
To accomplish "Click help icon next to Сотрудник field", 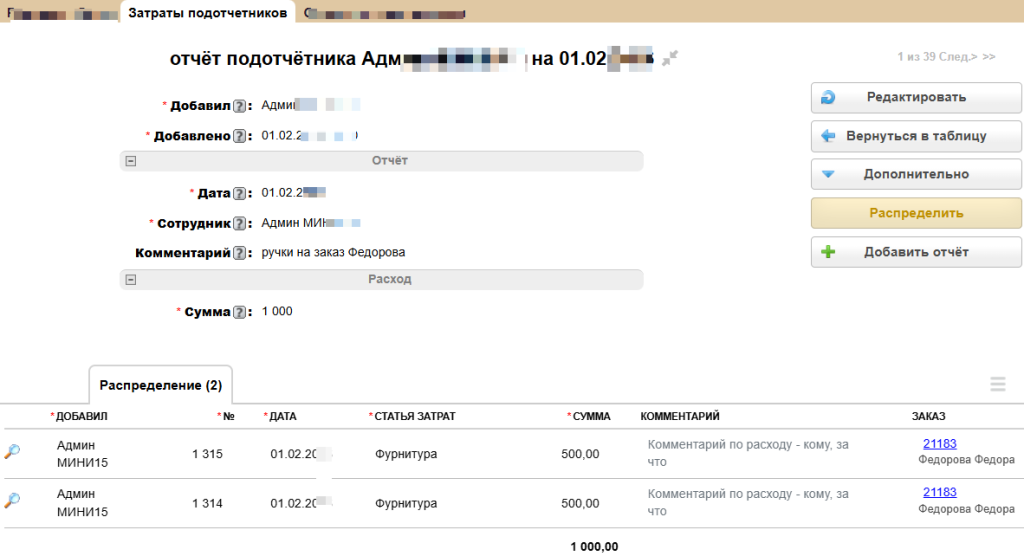I will click(x=239, y=224).
